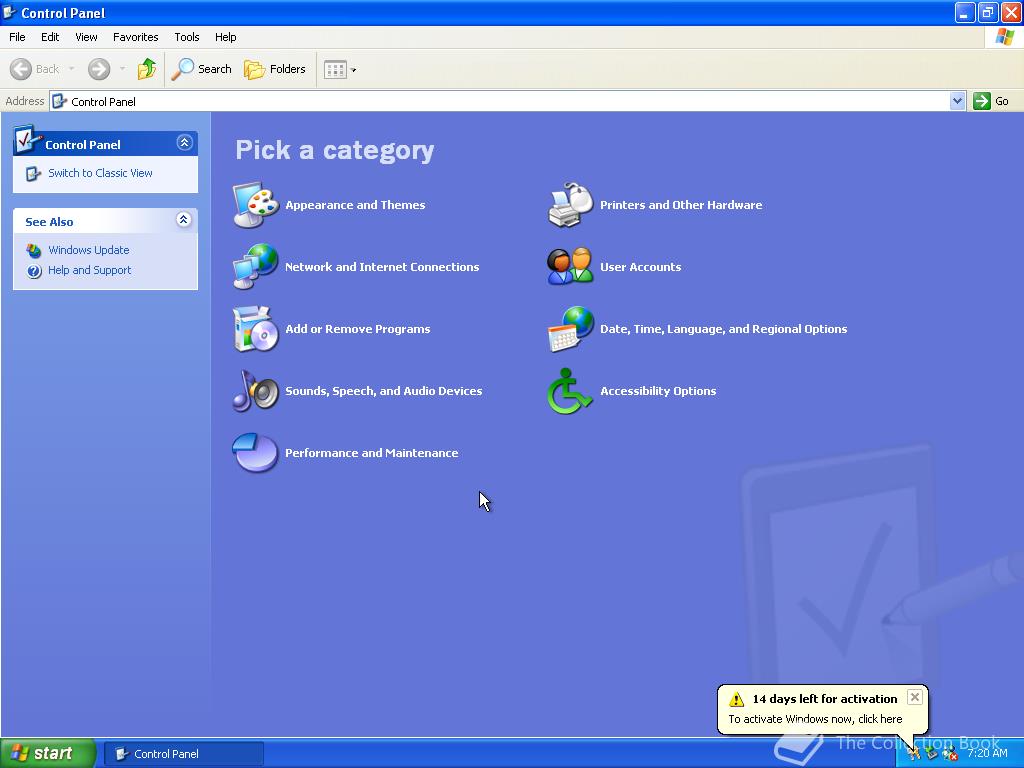Open the Forward history dropdown arrow
Viewport: 1024px width, 768px height.
(x=122, y=69)
